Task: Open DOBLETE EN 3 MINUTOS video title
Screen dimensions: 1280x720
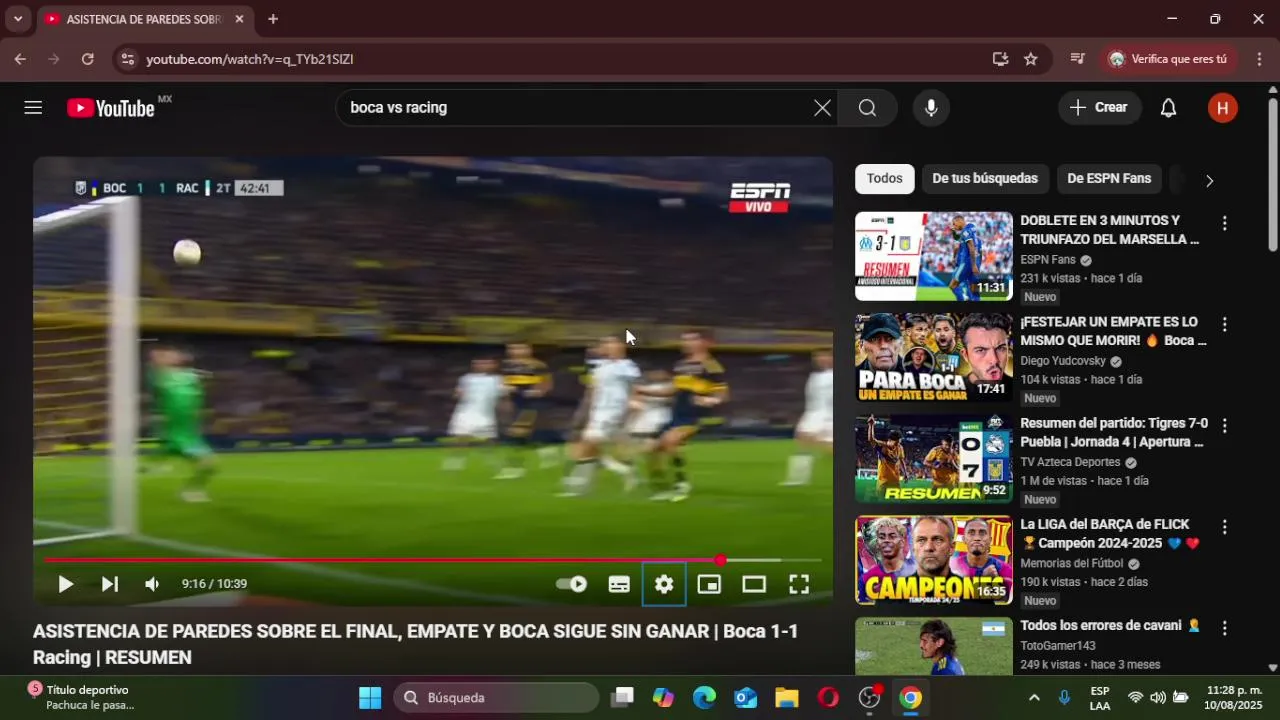Action: pos(1109,230)
